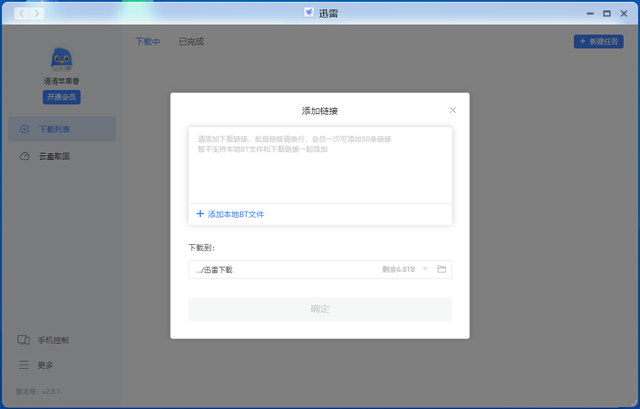The image size is (640, 409).
Task: Click the 添加本地BT文件 link
Action: [x=236, y=214]
